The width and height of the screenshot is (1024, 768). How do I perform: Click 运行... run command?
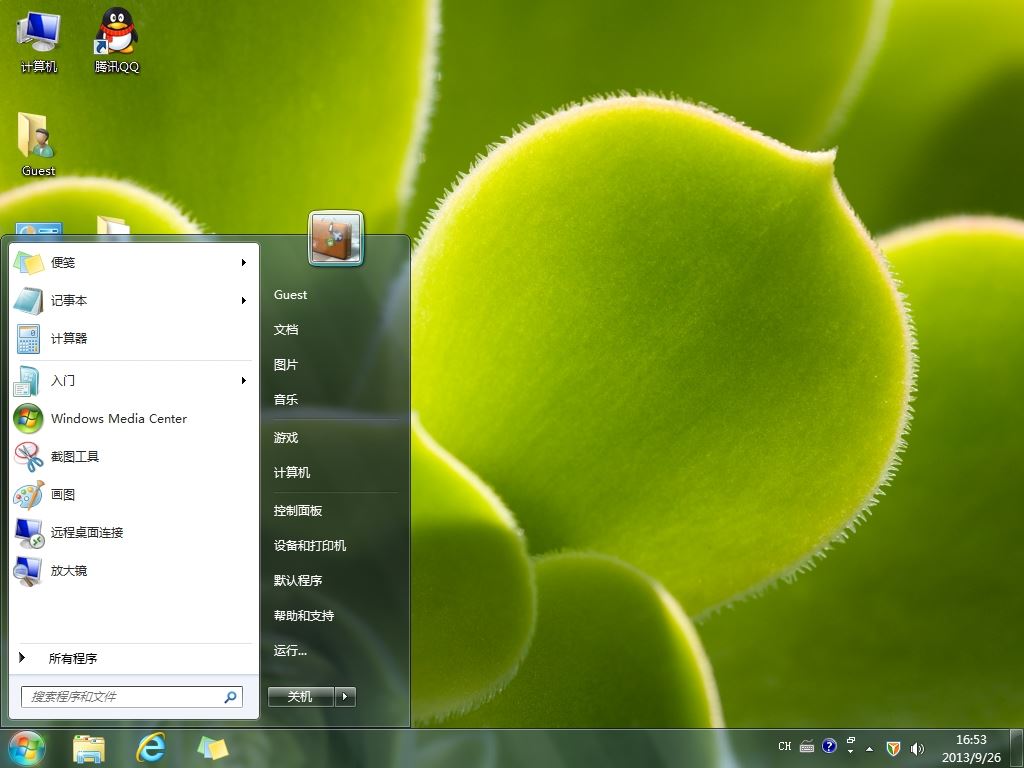coord(291,650)
